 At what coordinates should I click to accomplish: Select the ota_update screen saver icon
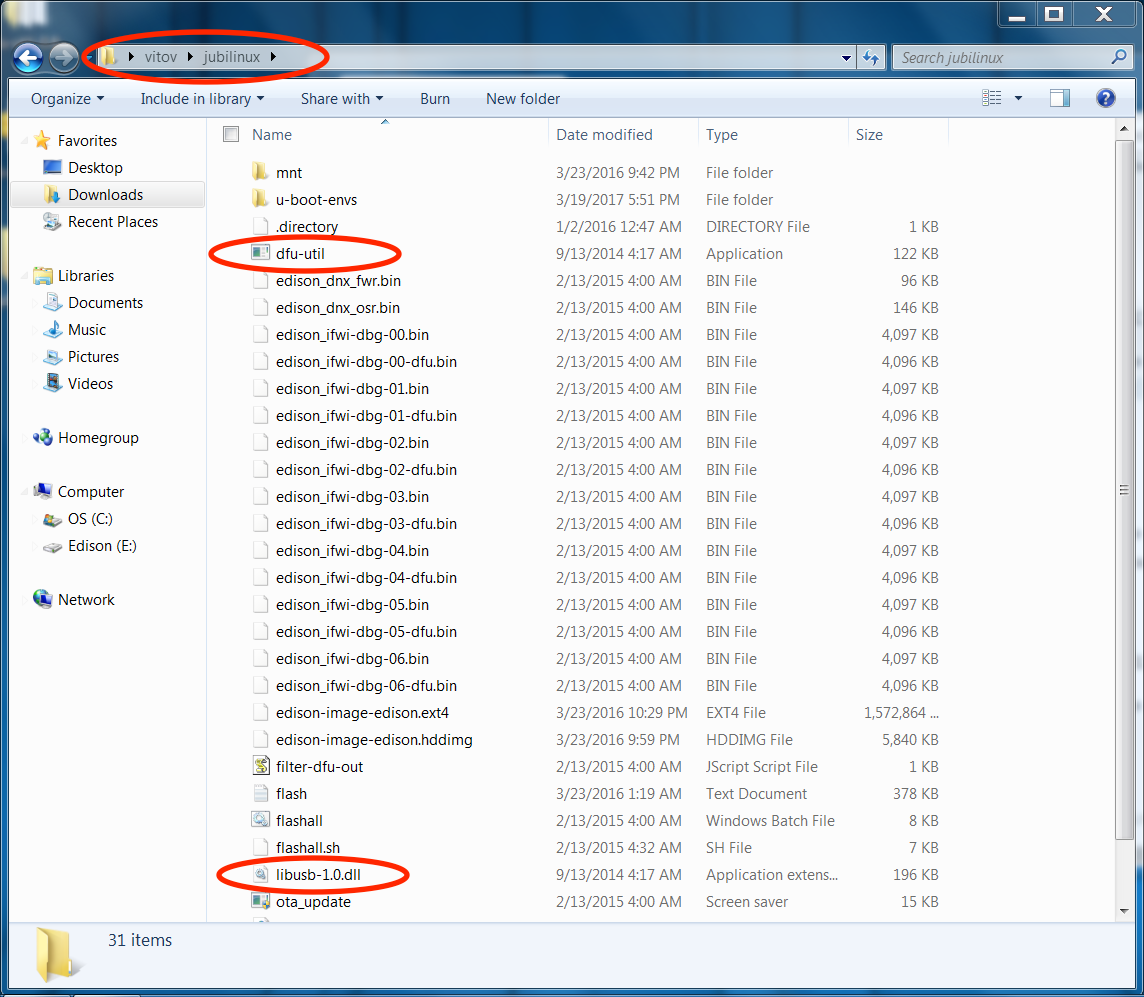(x=260, y=901)
